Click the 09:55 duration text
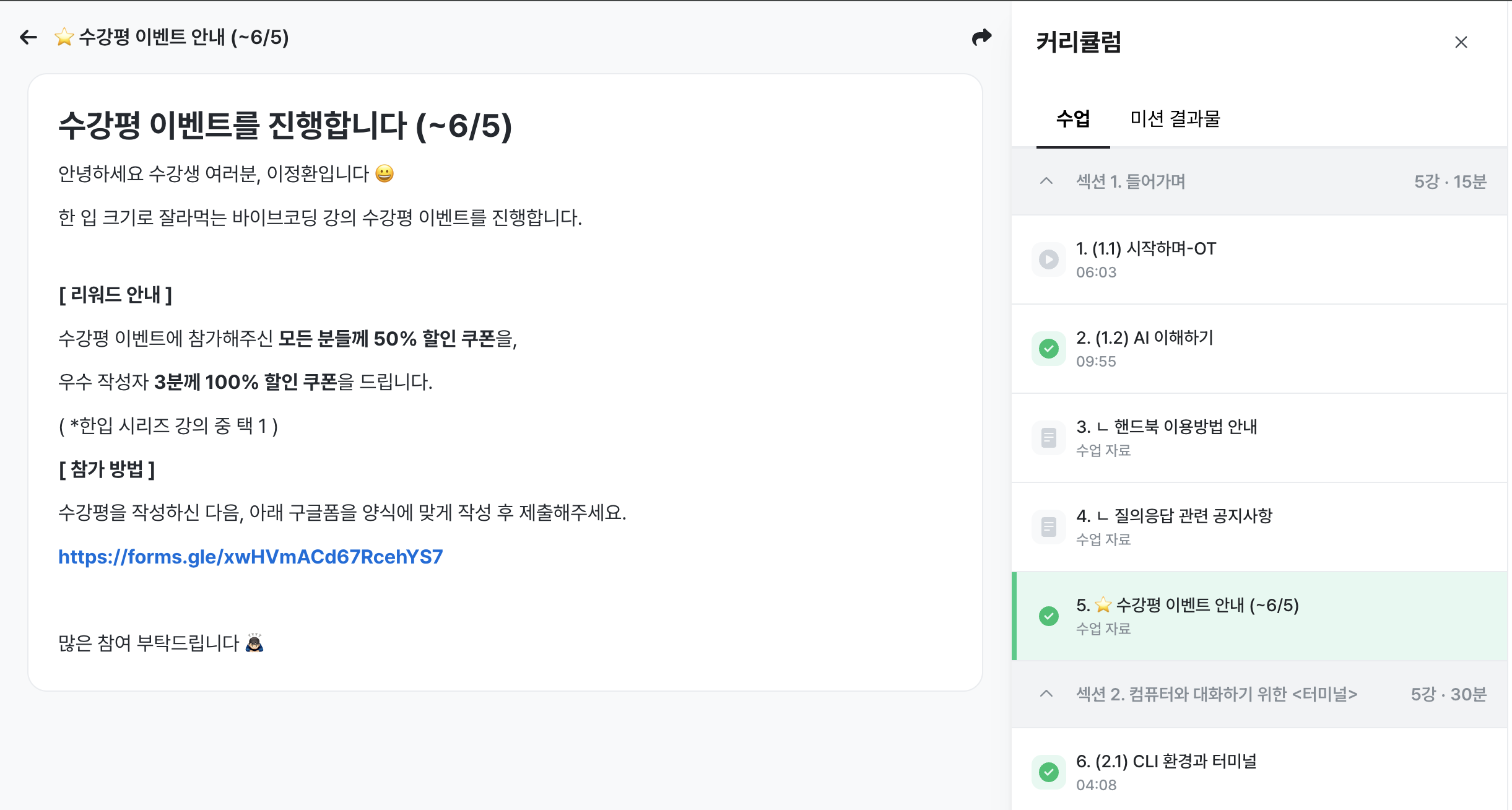1512x810 pixels. (1096, 362)
